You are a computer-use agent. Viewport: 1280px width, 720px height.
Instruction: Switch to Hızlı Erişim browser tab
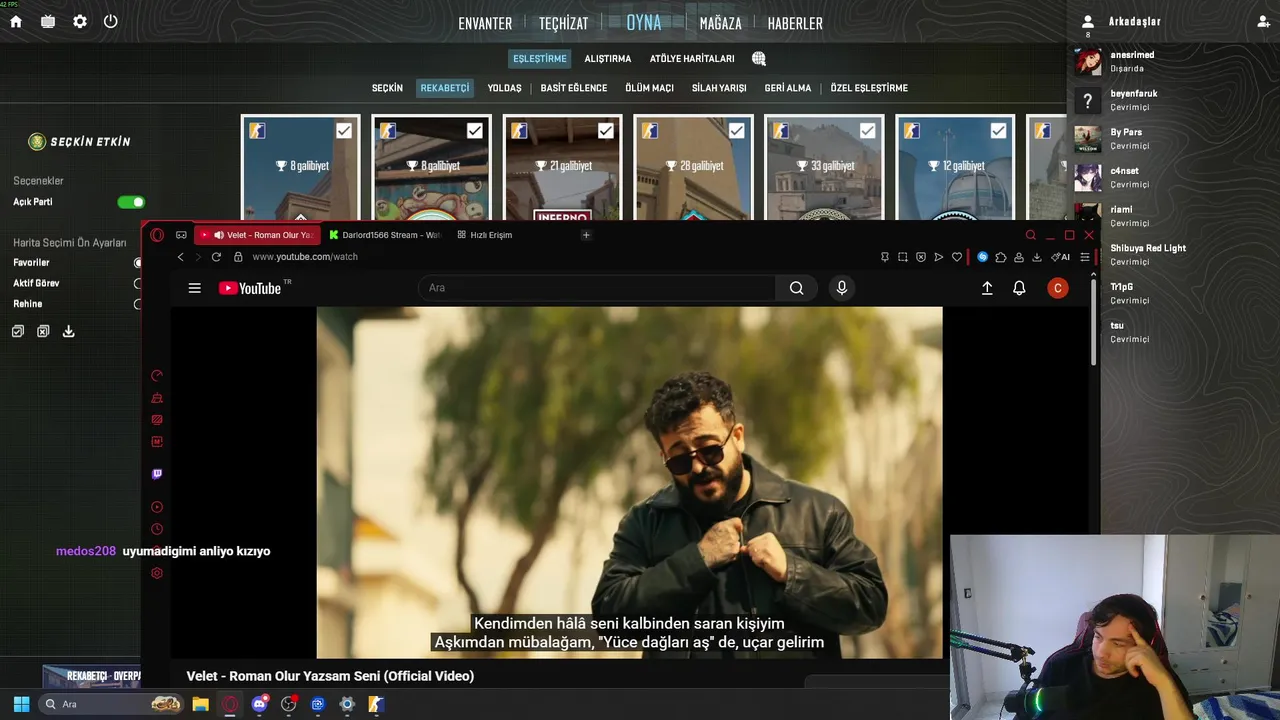[485, 235]
